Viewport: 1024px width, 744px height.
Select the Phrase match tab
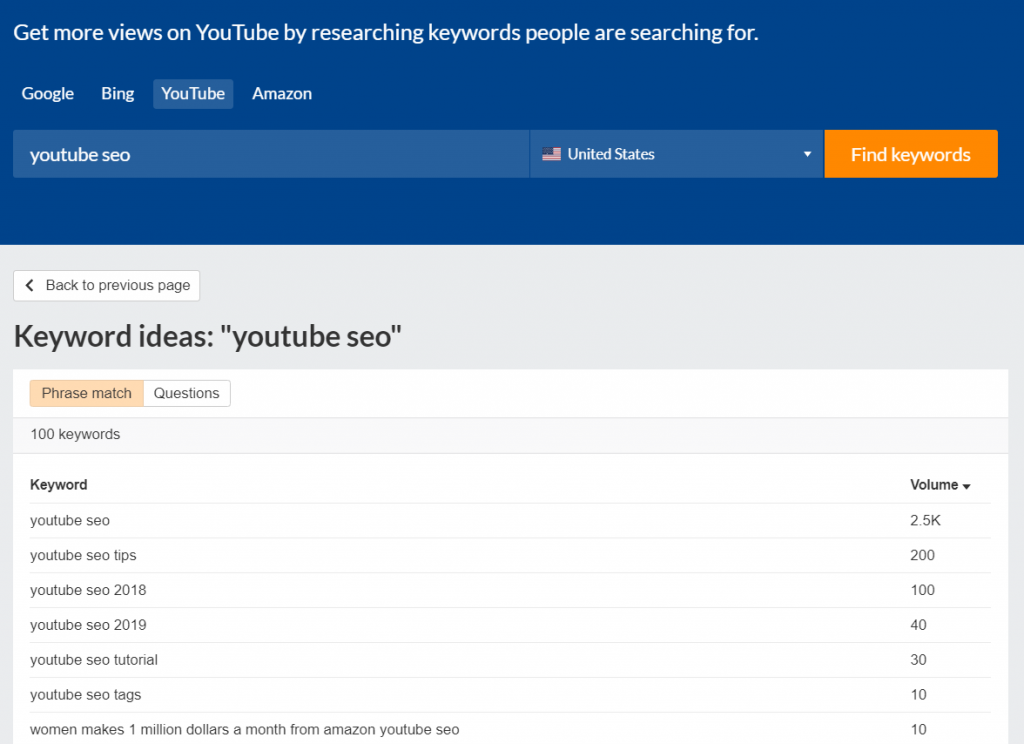click(x=86, y=393)
